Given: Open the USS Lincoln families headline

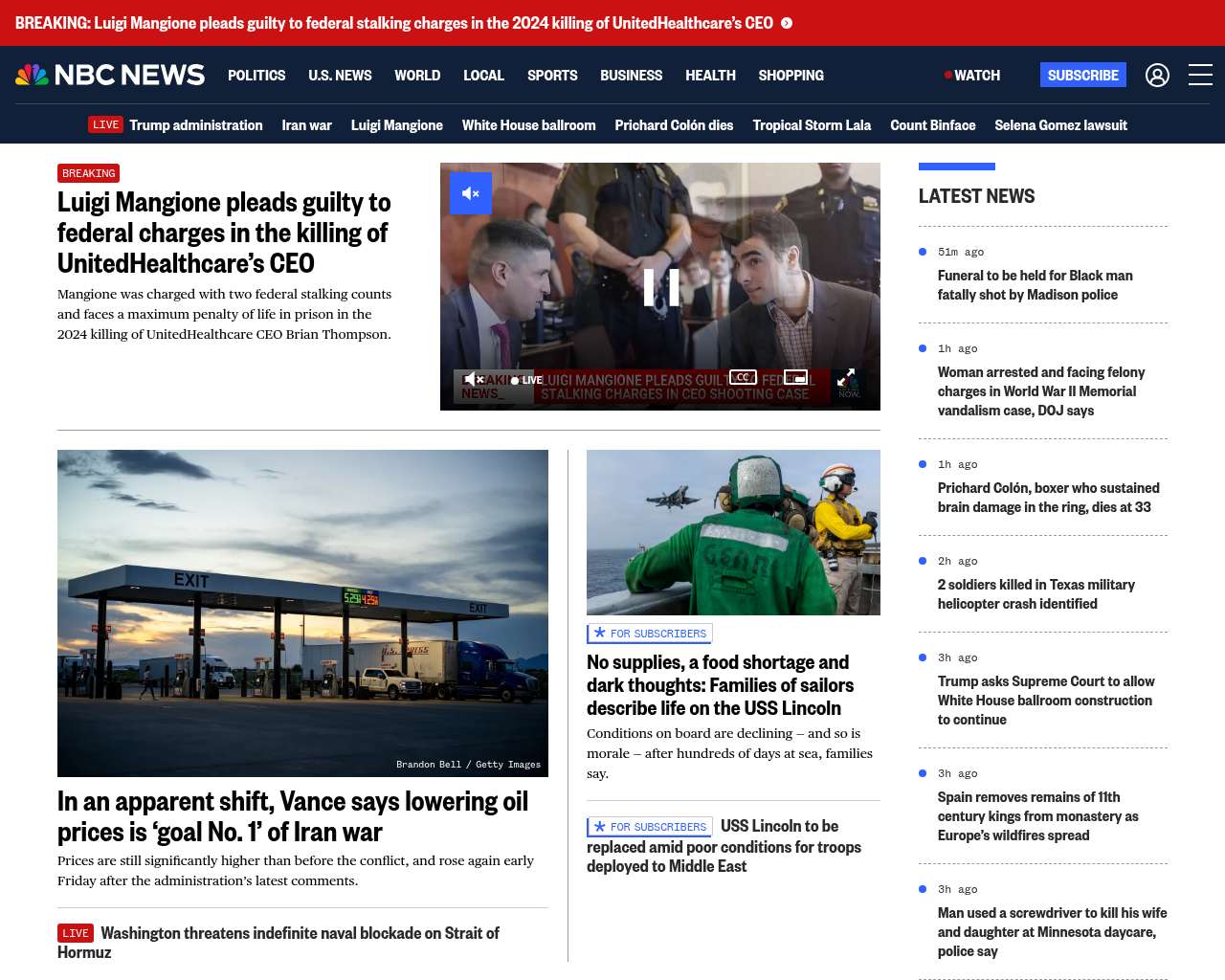Looking at the screenshot, I should point(720,685).
